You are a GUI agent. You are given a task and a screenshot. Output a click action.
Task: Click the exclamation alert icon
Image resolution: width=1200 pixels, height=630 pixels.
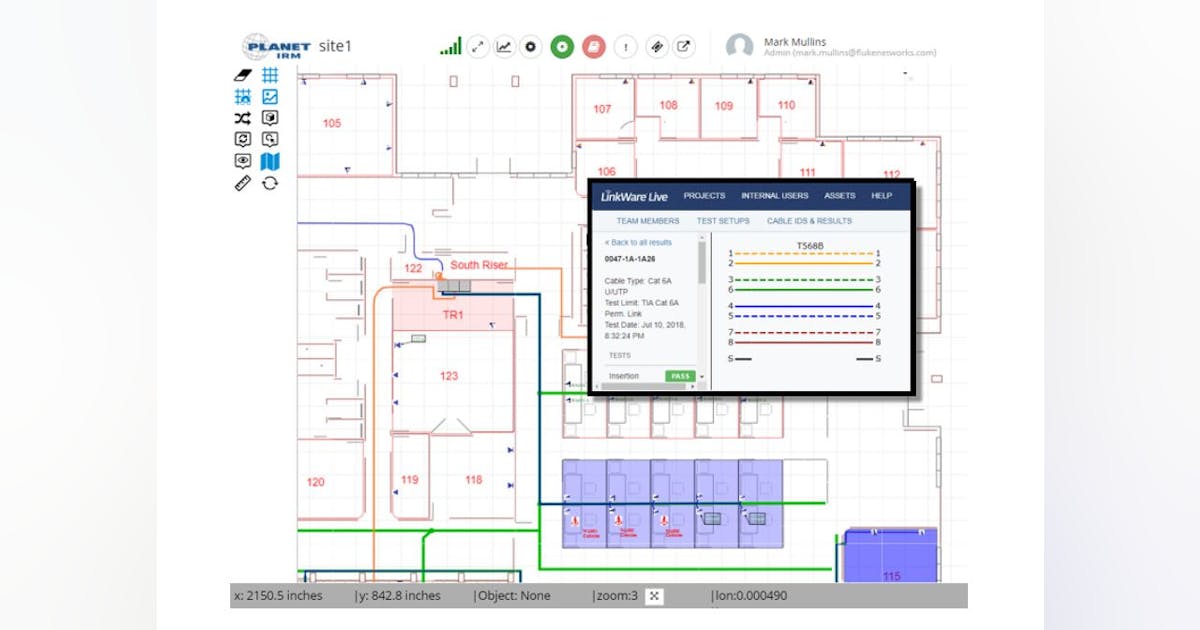pyautogui.click(x=626, y=46)
